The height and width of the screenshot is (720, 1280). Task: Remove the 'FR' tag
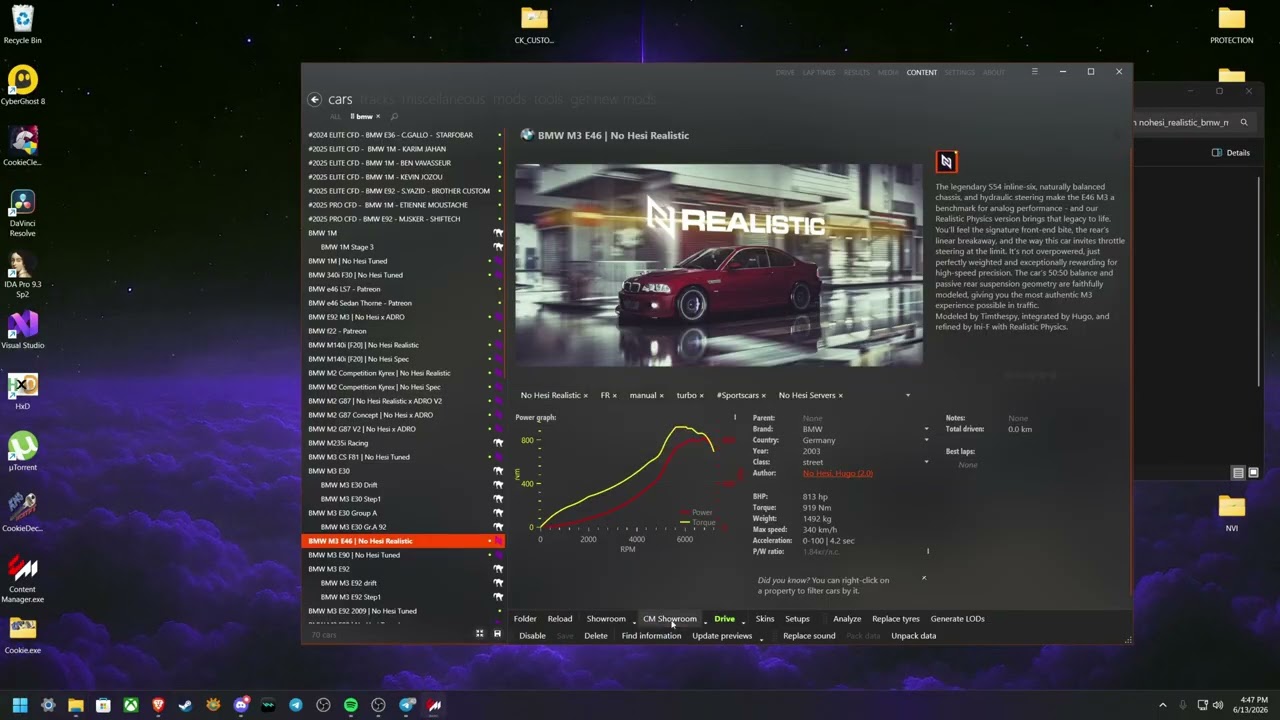point(615,396)
